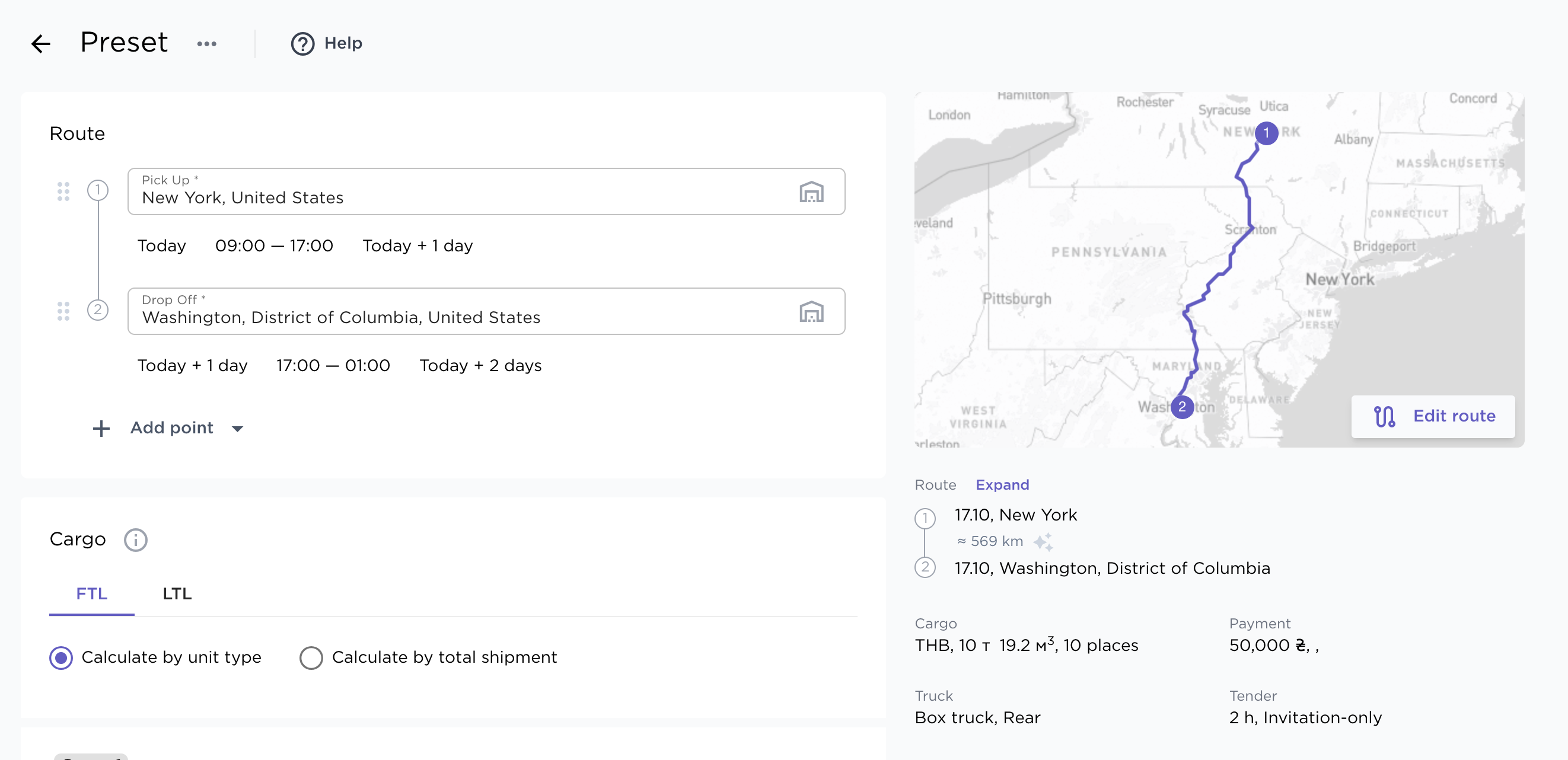Open the Preset more options menu
Screen dimensions: 1568x760
click(207, 44)
